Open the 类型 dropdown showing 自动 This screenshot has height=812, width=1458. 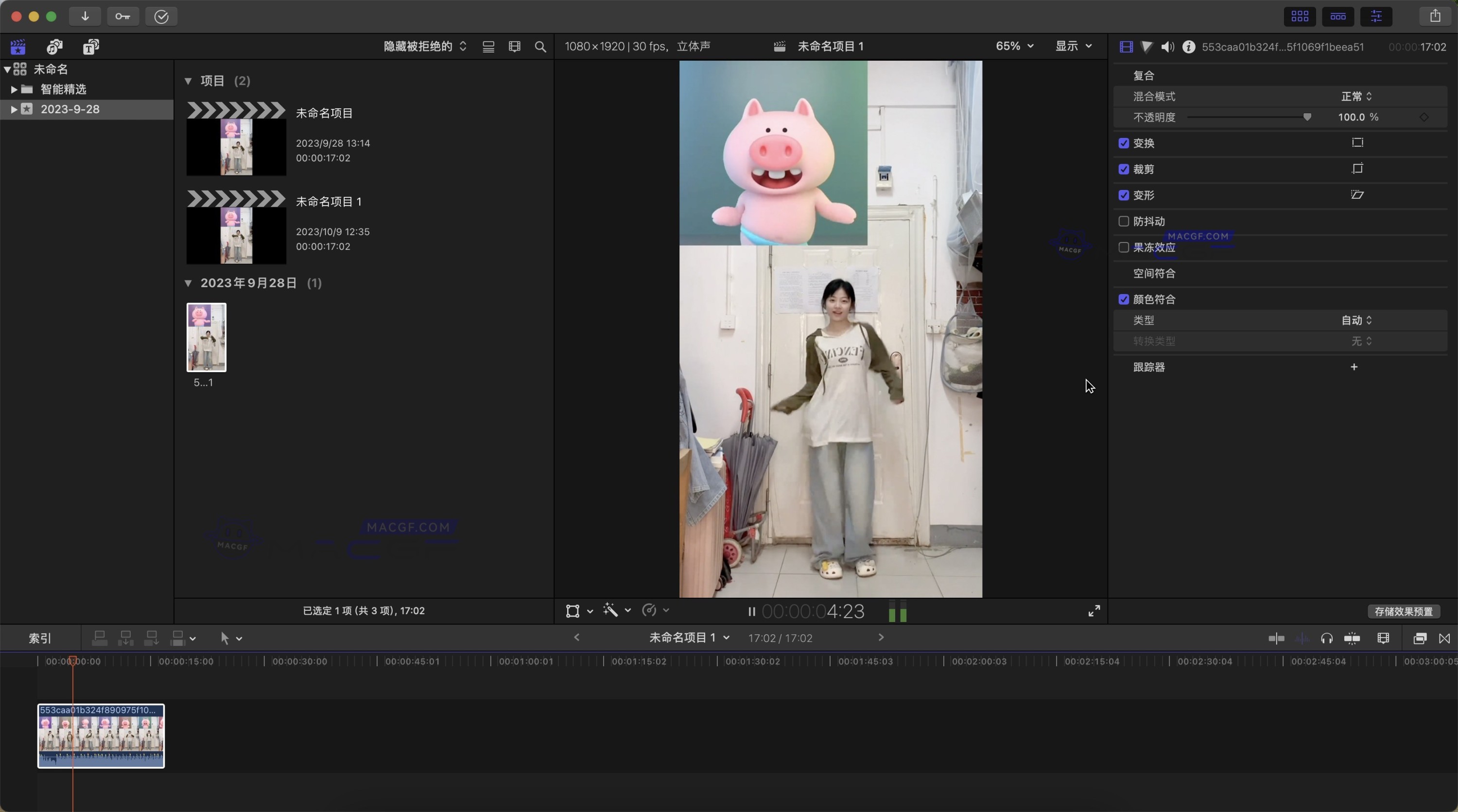(1356, 320)
